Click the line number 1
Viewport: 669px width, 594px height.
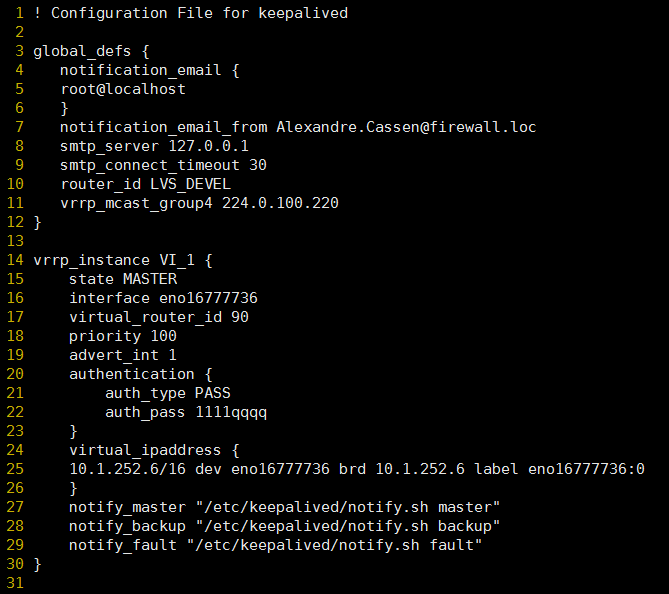[x=19, y=13]
